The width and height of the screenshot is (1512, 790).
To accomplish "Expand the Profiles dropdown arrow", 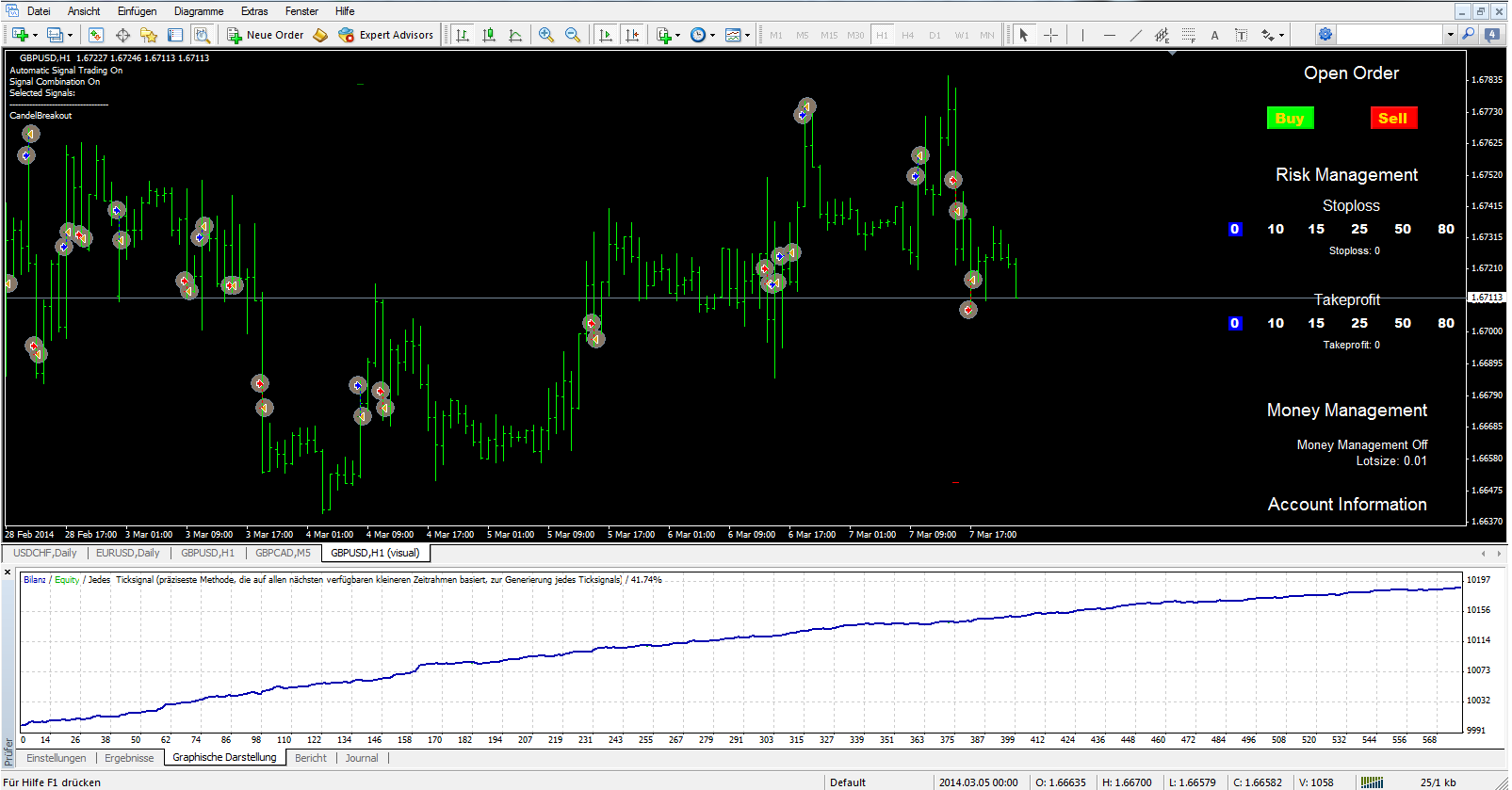I will 70,36.
